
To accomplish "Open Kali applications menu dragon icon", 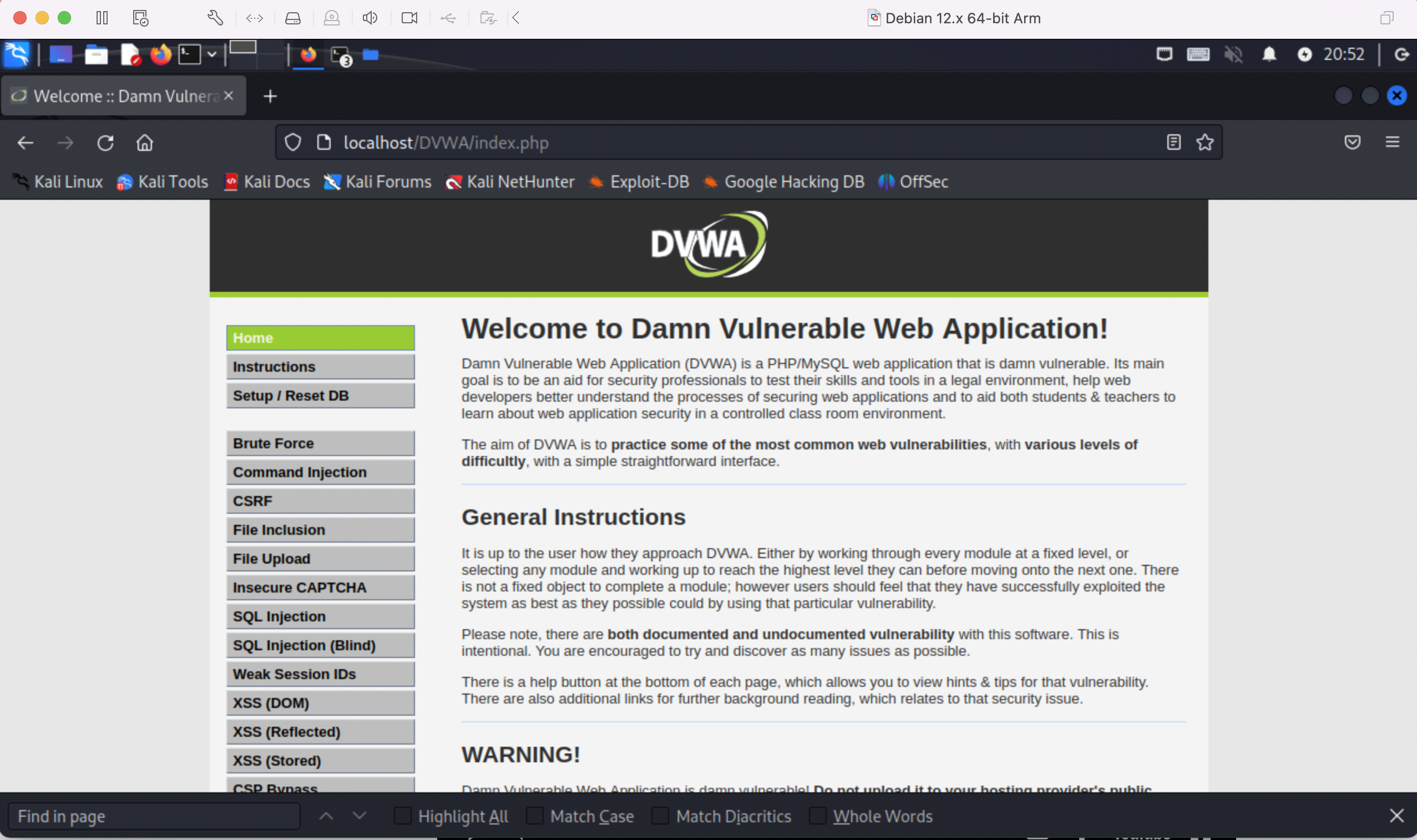I will [x=17, y=54].
